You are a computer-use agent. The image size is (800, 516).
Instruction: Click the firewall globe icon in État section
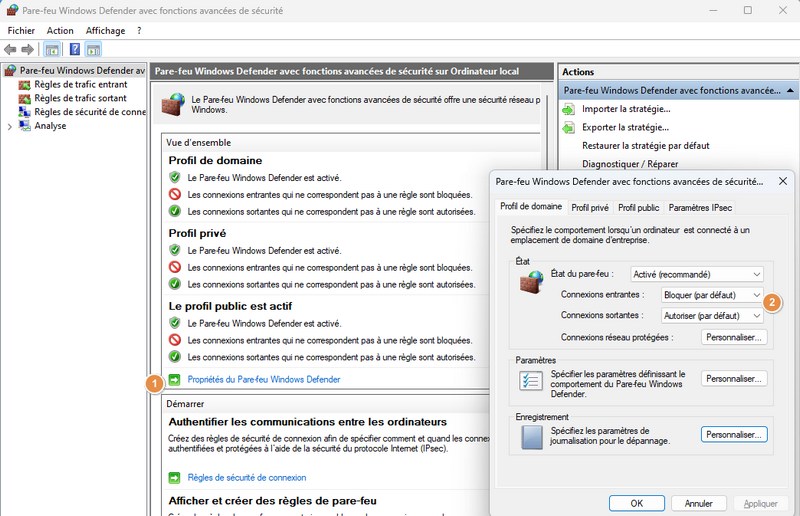tap(531, 282)
